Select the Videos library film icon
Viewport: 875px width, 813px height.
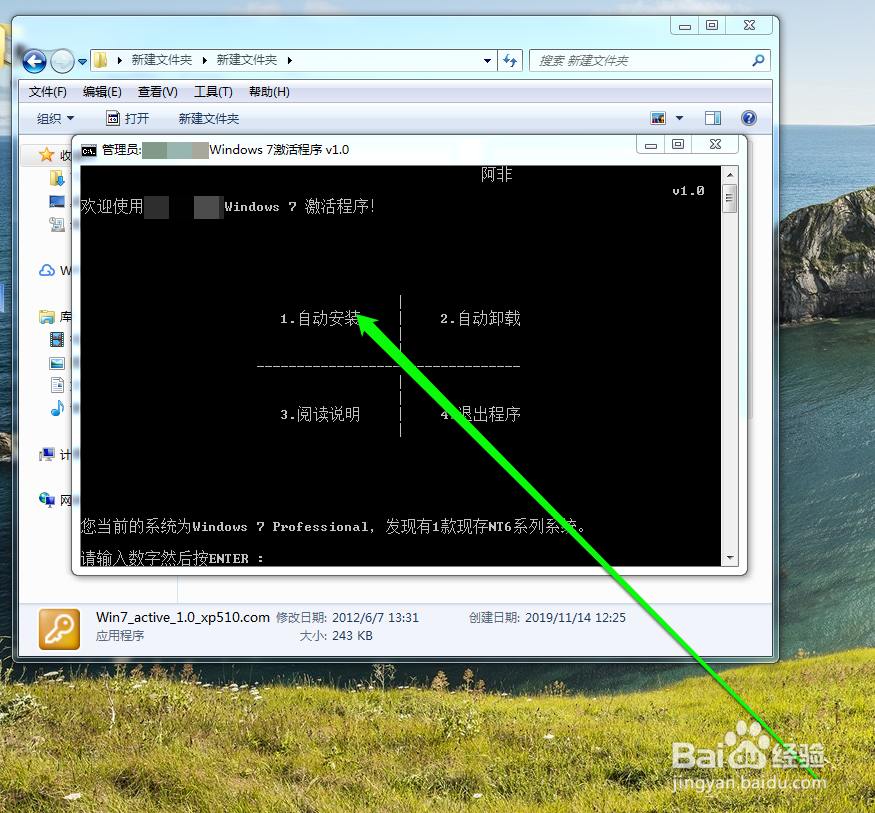[57, 339]
